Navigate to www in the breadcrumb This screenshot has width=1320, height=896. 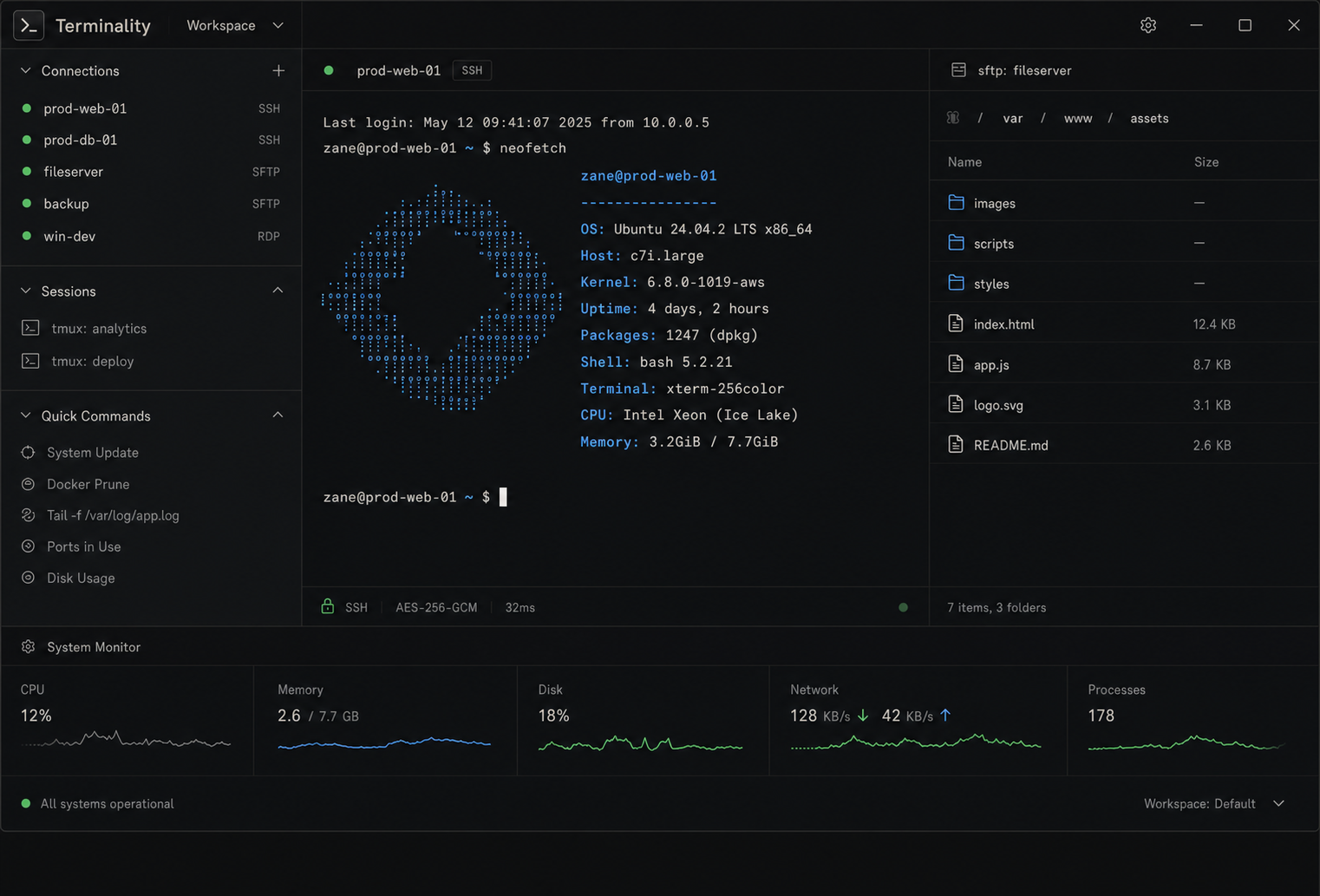coord(1078,118)
